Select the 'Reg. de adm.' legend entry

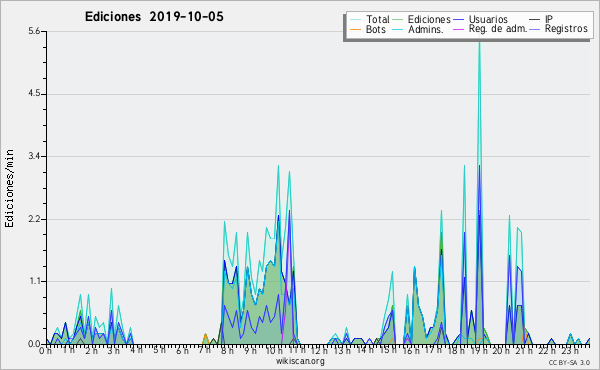tap(490, 29)
